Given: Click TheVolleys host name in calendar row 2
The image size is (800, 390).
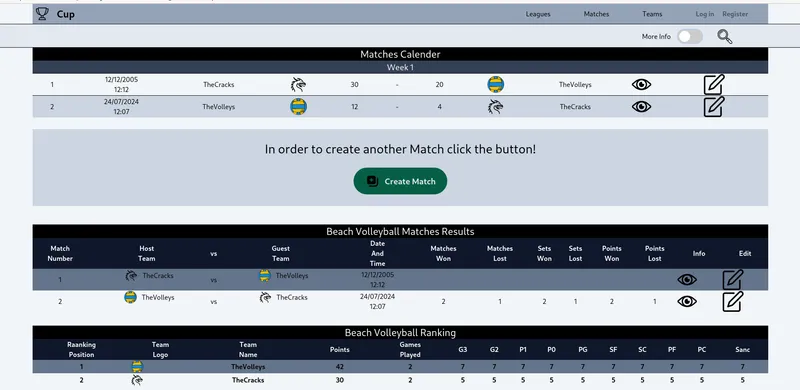Looking at the screenshot, I should point(218,107).
